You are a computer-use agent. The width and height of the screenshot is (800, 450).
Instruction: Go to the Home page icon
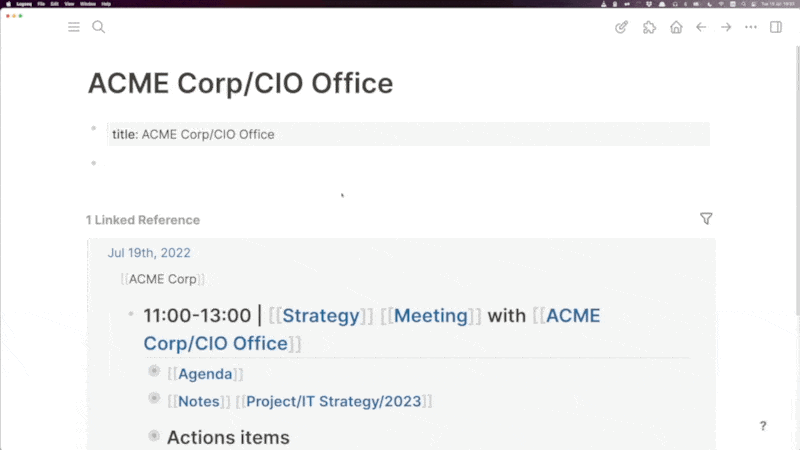tap(676, 27)
